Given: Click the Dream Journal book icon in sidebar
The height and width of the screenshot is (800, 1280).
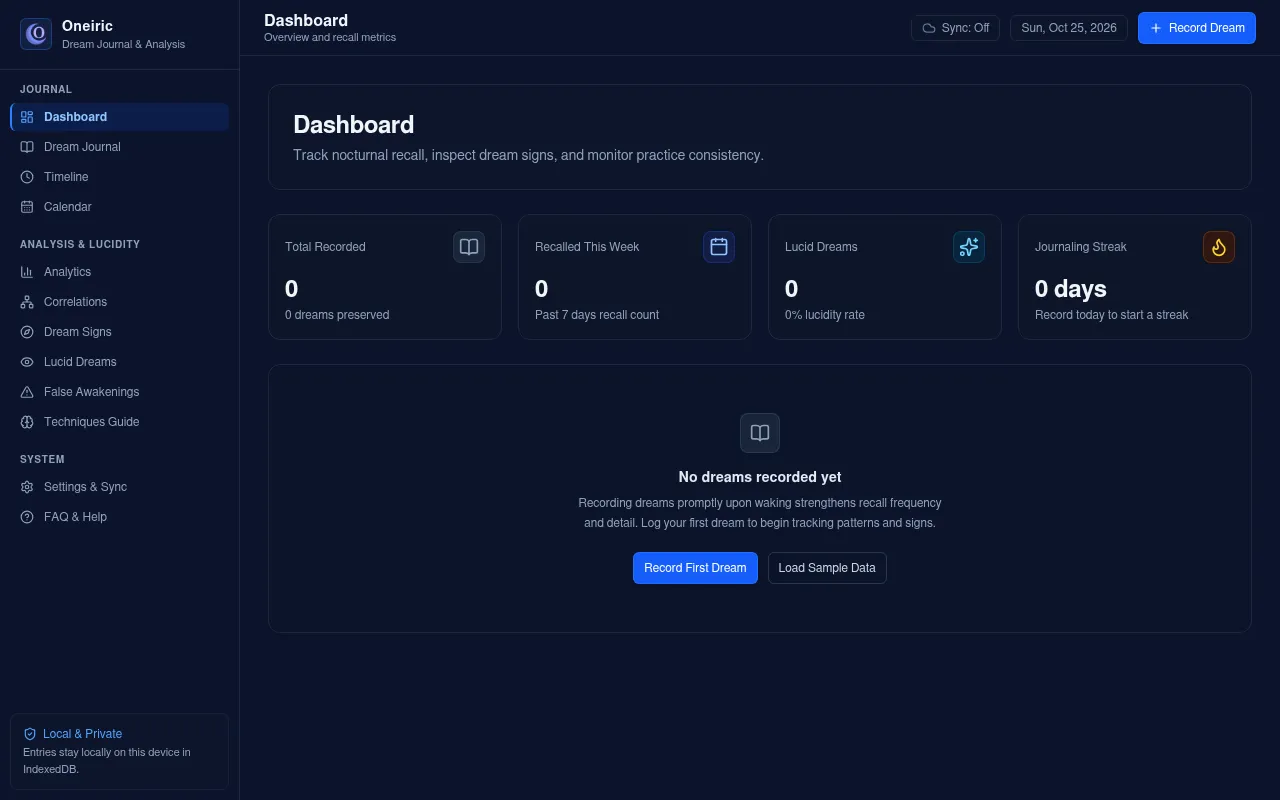Looking at the screenshot, I should tap(27, 147).
